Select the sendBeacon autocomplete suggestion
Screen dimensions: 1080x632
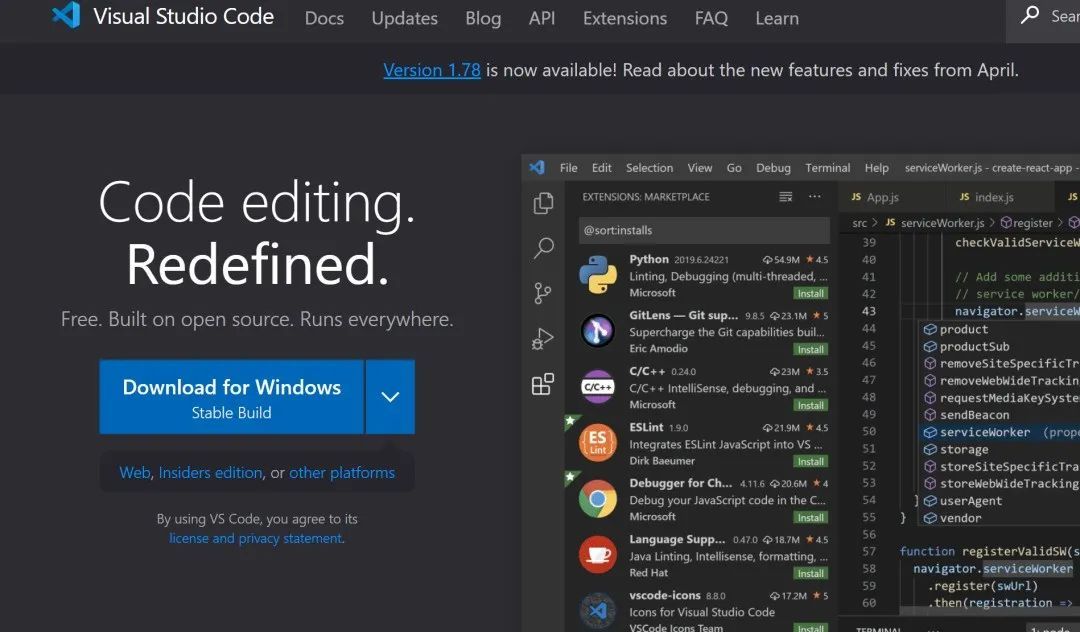click(974, 415)
